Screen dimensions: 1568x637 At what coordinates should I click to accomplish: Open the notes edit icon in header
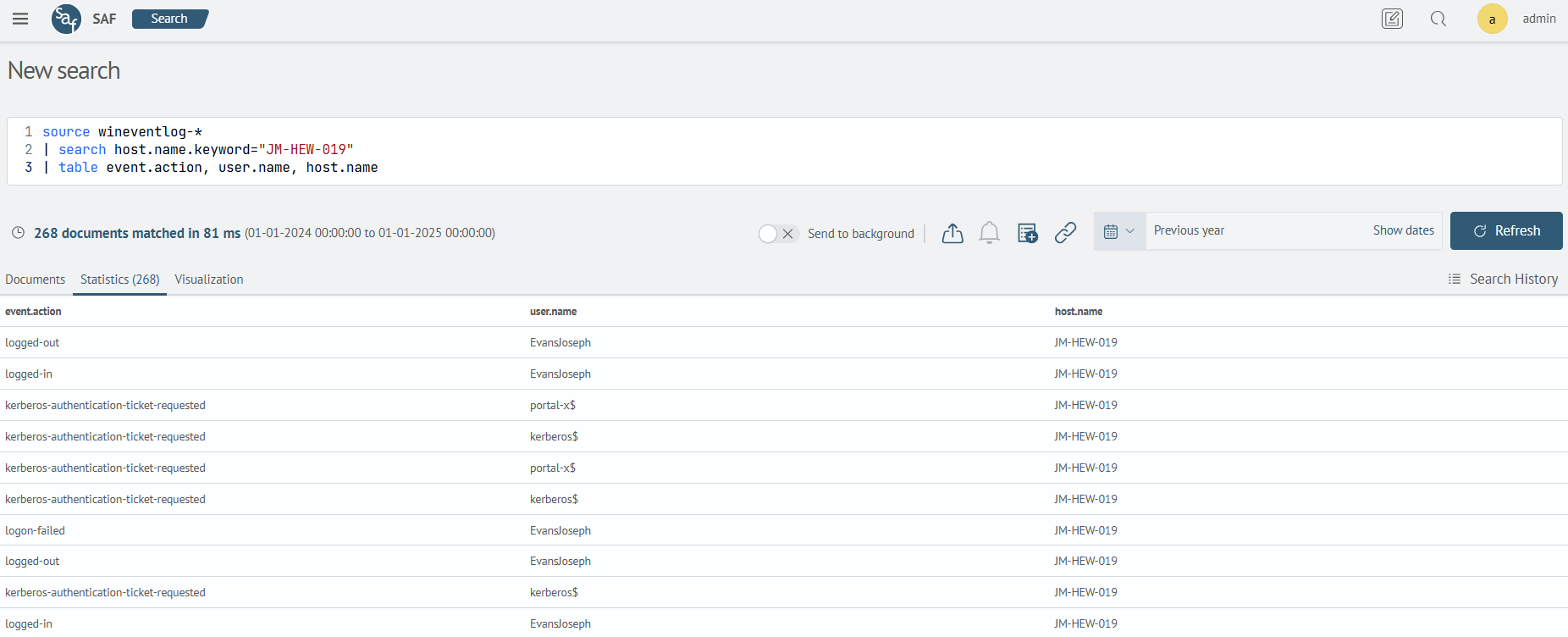click(x=1392, y=19)
